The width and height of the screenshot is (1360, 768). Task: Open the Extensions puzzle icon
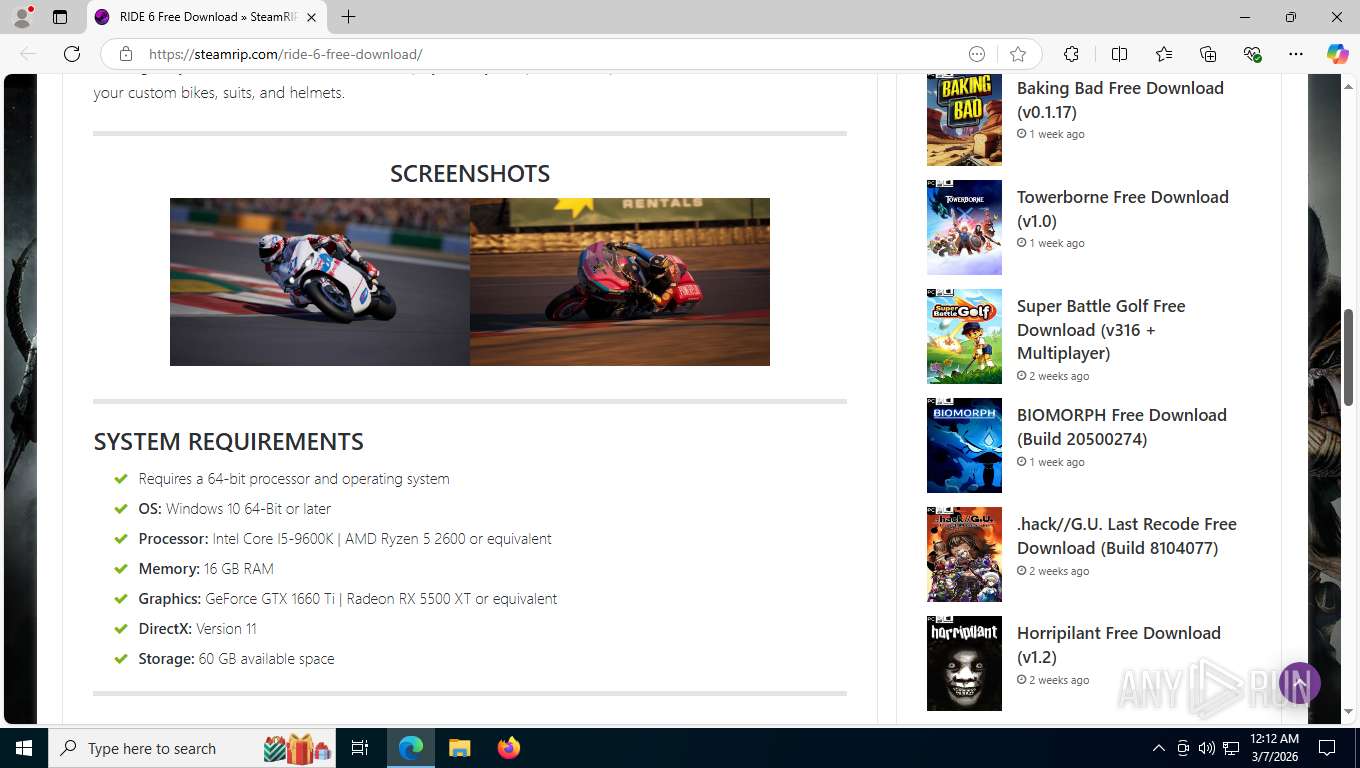[x=1072, y=54]
